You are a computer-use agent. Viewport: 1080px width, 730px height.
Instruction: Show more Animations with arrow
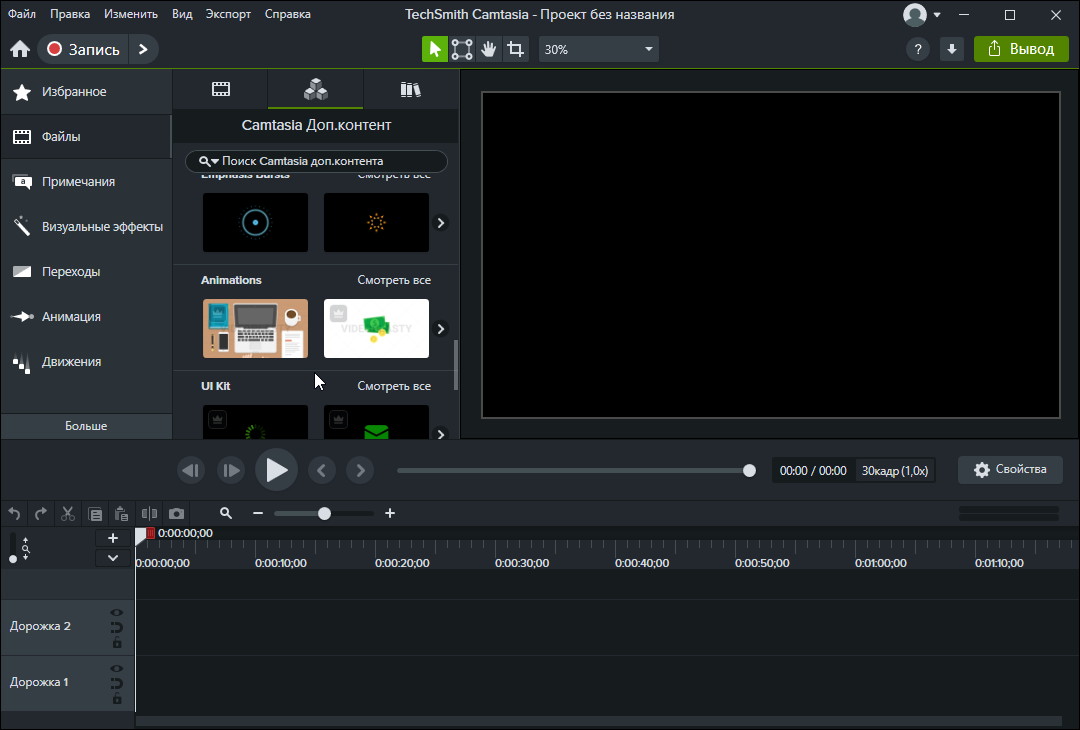[441, 329]
